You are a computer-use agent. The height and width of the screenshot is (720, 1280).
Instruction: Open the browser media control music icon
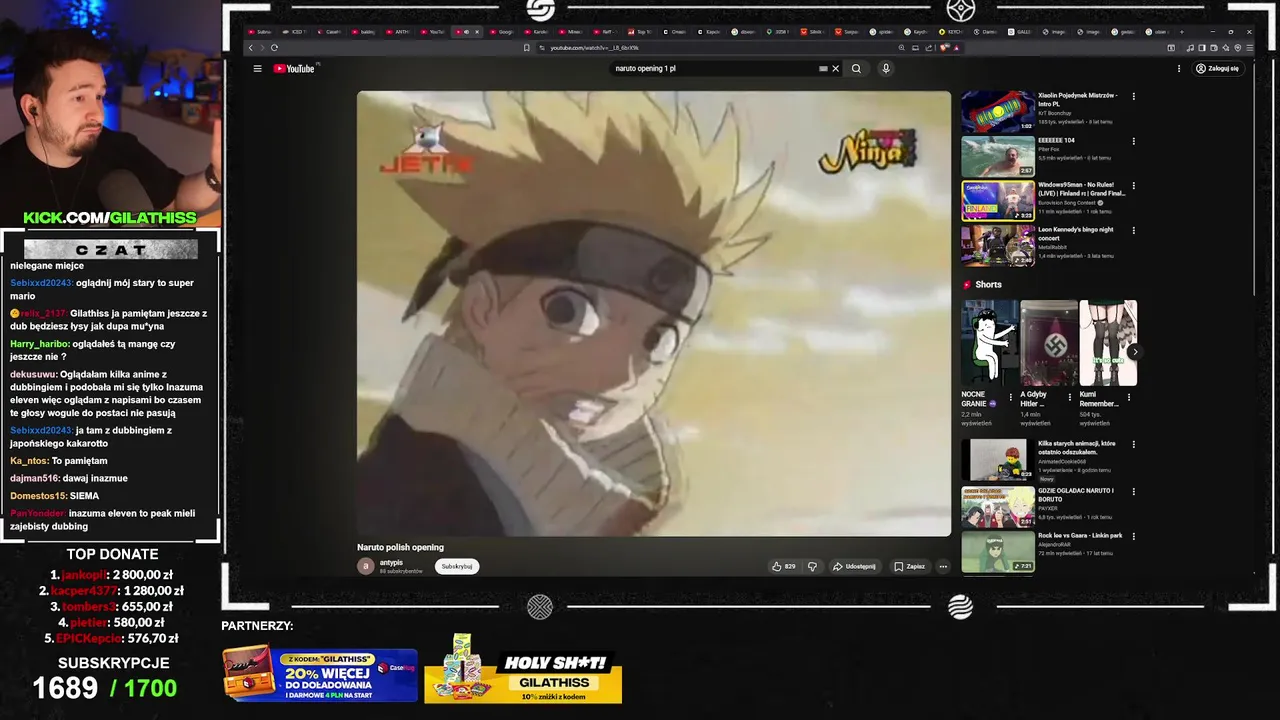pyautogui.click(x=1190, y=48)
